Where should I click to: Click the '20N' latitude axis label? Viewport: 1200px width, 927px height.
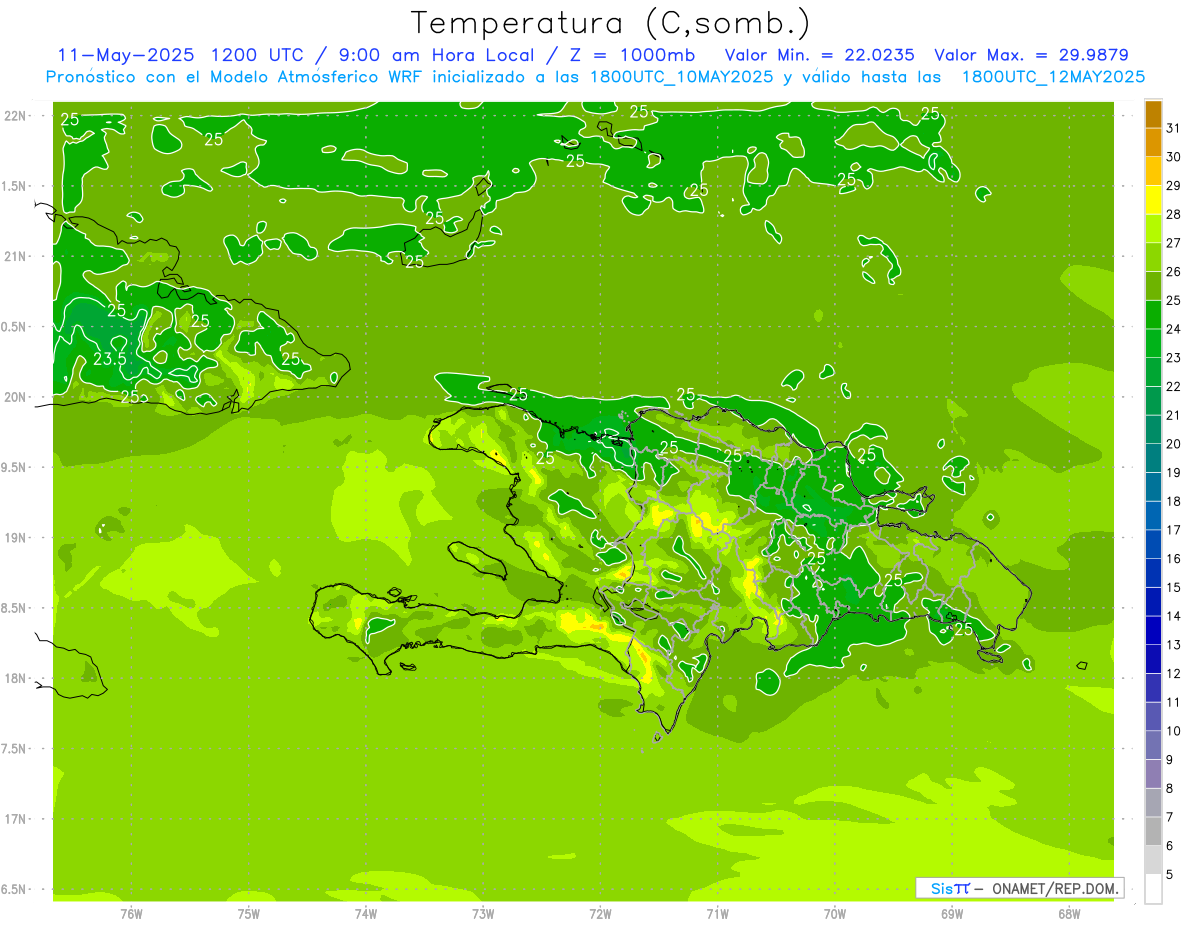tap(14, 398)
